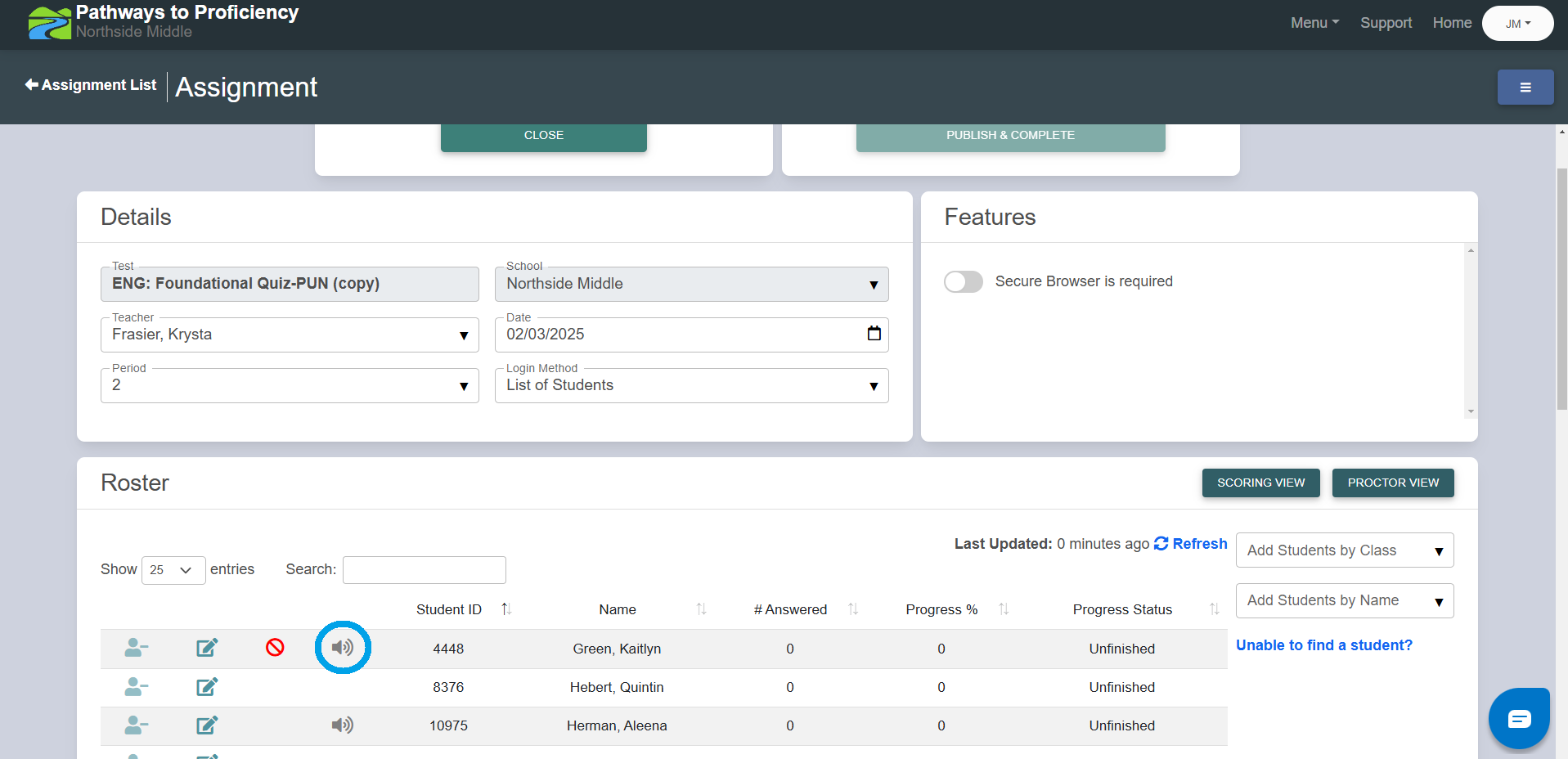1568x759 pixels.
Task: Toggle audio icon for Green, Kaitlyn
Action: pyautogui.click(x=343, y=648)
